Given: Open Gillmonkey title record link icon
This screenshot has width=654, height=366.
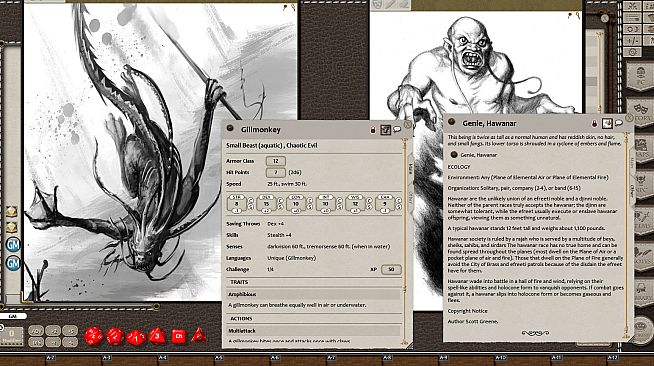Looking at the screenshot, I should (x=230, y=129).
